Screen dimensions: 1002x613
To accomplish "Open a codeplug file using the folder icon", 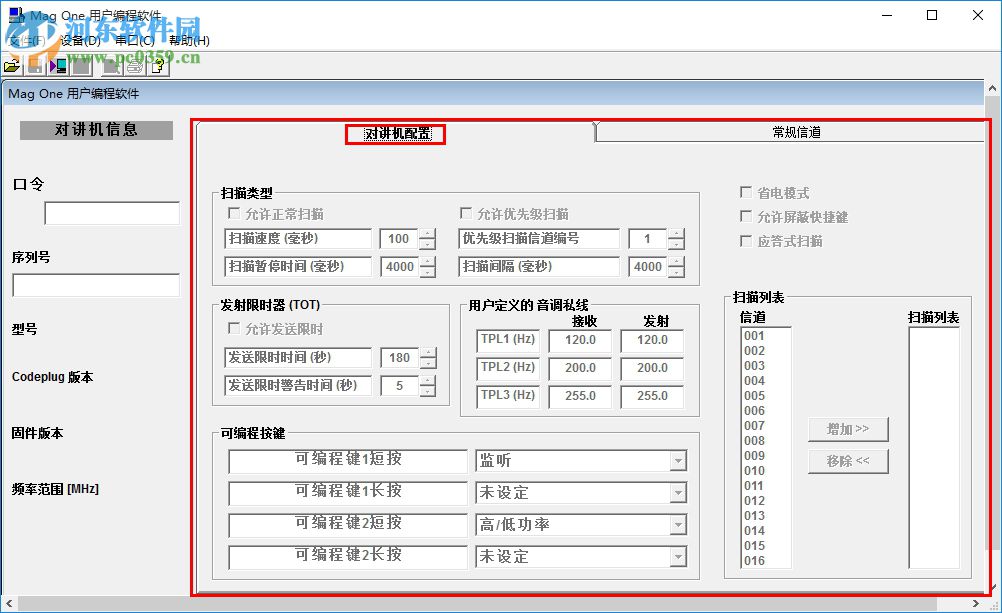I will point(12,66).
